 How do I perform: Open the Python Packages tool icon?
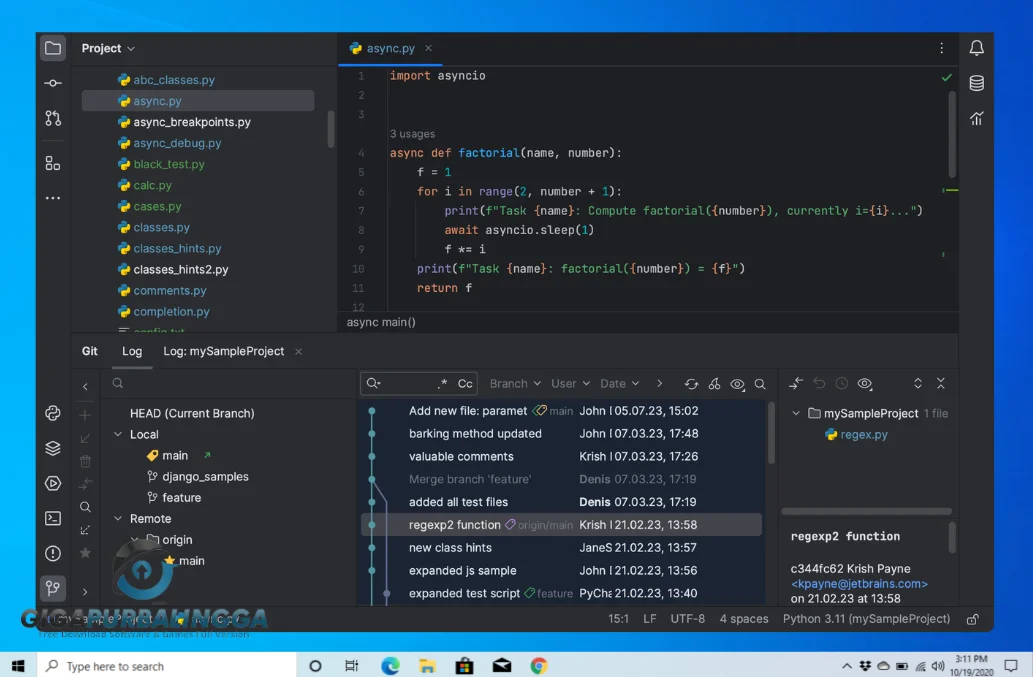(53, 413)
